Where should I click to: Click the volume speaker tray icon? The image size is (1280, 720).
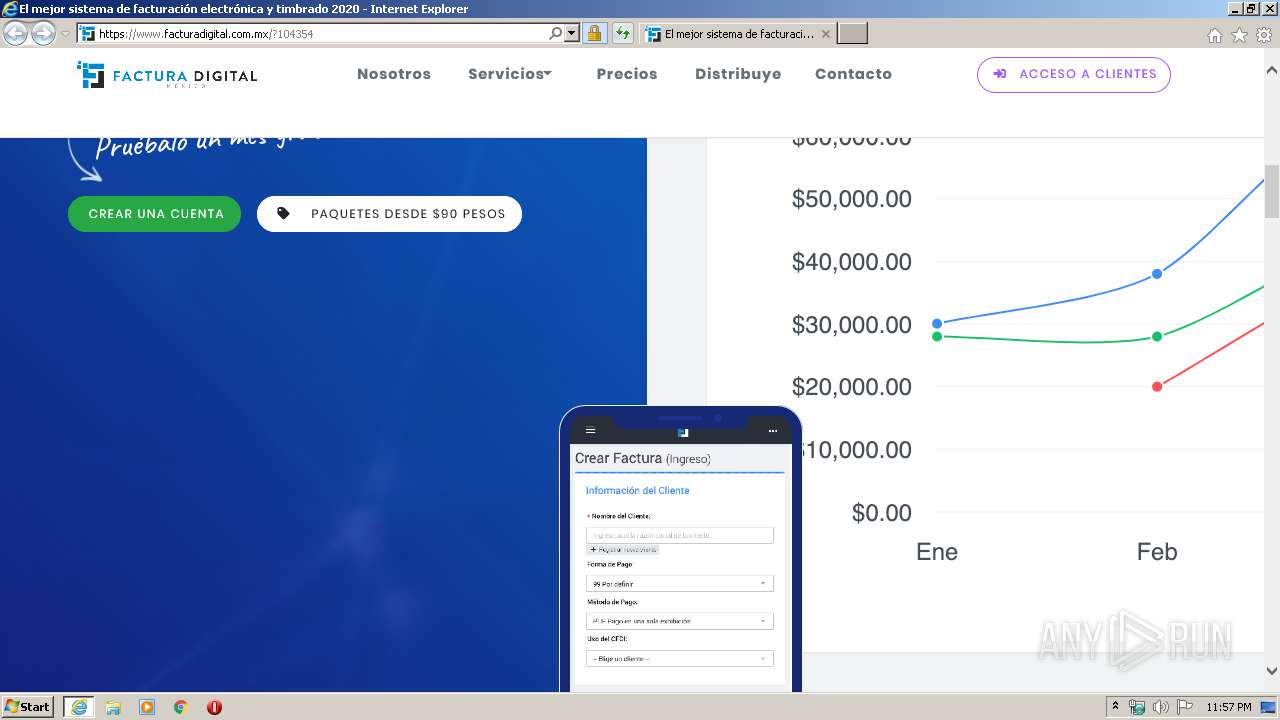1161,707
